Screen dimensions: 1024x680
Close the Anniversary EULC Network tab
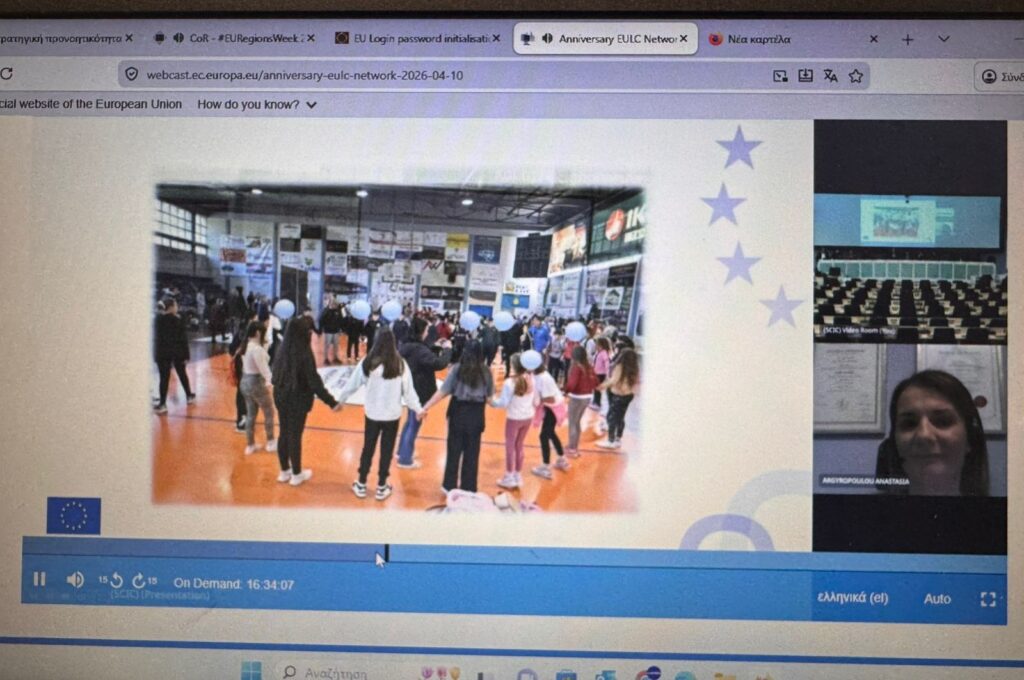[684, 38]
